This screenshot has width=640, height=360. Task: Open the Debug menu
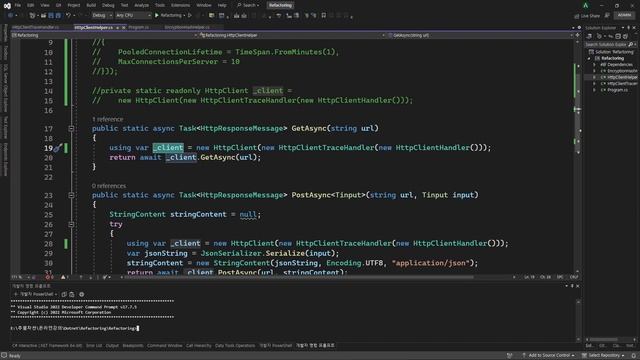108,5
